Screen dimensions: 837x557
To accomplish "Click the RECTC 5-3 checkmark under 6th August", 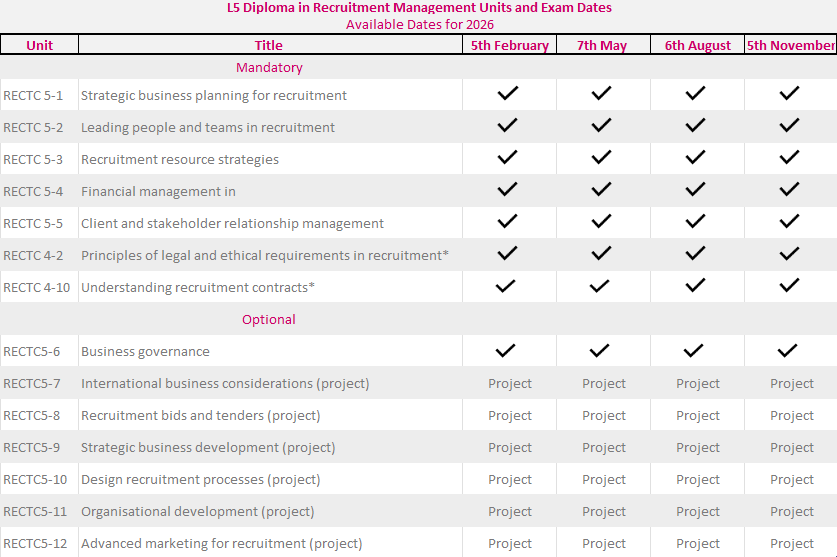I will pos(695,158).
